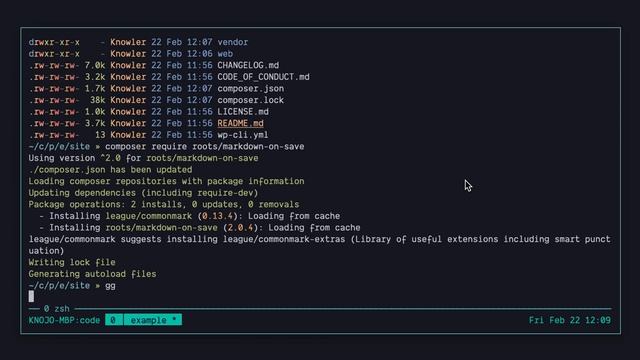
Task: Click './composer.json has been updated' line
Action: pos(110,169)
